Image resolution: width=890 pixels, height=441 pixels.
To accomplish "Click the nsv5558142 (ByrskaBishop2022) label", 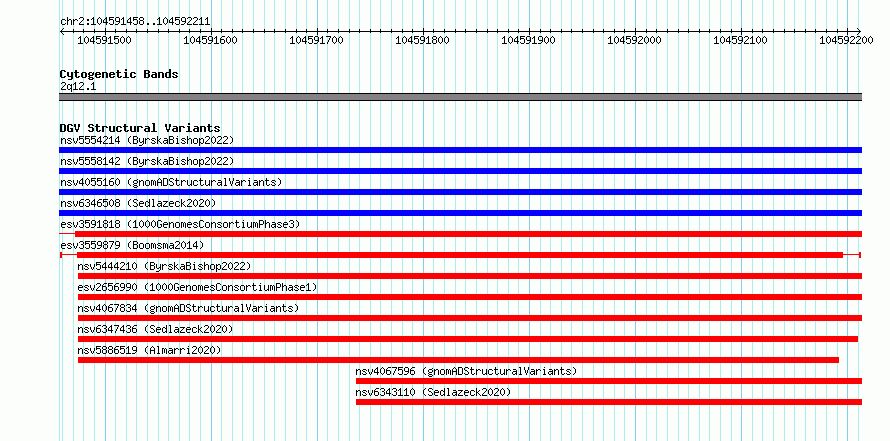I will (147, 161).
